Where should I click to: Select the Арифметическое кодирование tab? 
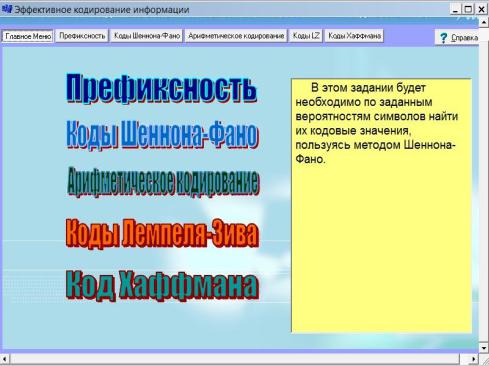click(236, 36)
